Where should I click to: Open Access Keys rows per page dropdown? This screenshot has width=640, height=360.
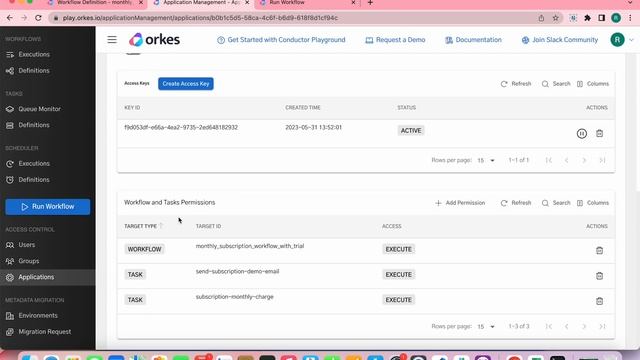tap(486, 160)
